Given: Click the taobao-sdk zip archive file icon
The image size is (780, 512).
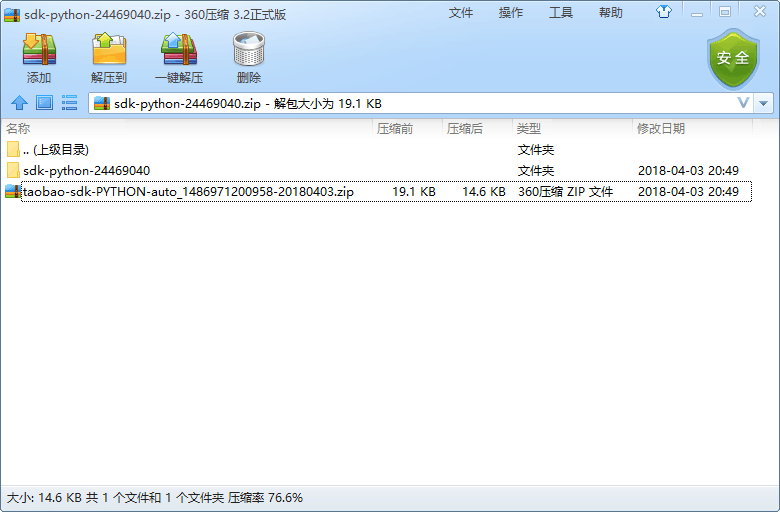Looking at the screenshot, I should point(13,191).
